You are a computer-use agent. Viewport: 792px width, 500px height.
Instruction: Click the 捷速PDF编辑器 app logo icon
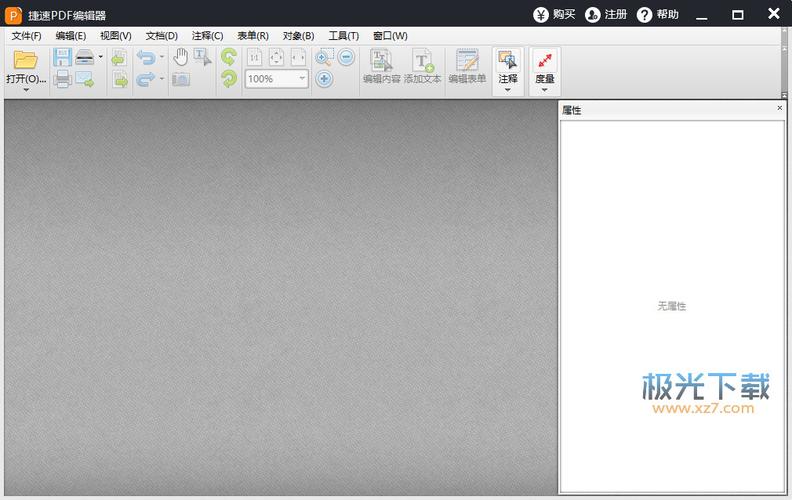14,15
